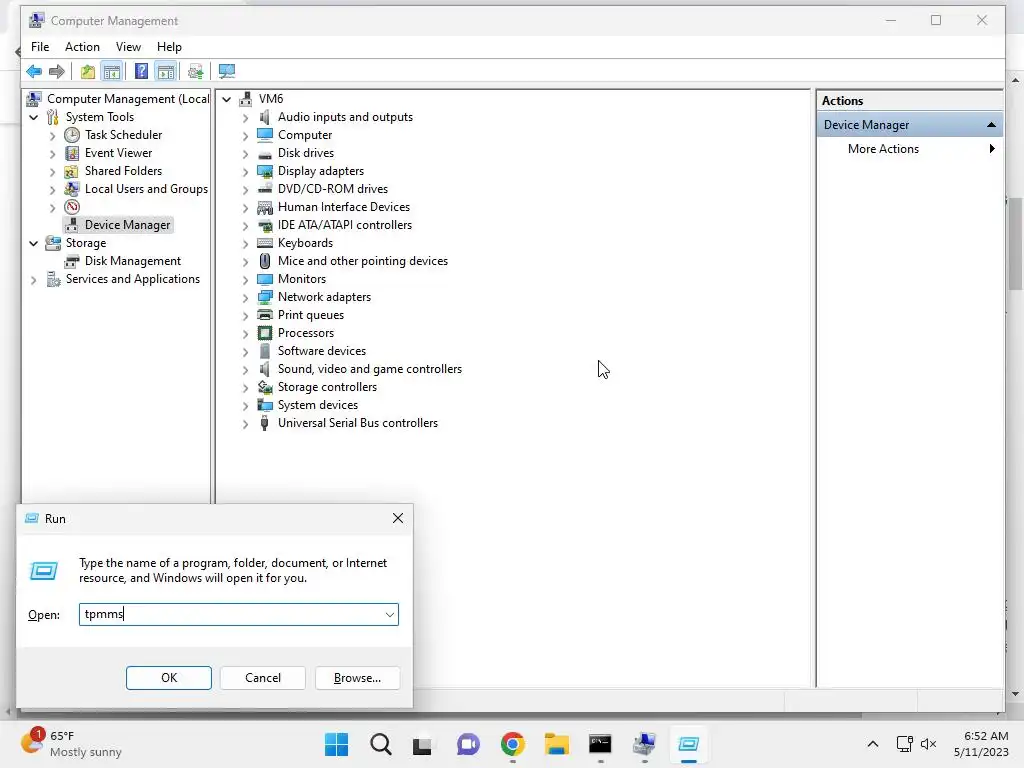
Task: Collapse the Storage node
Action: point(33,243)
